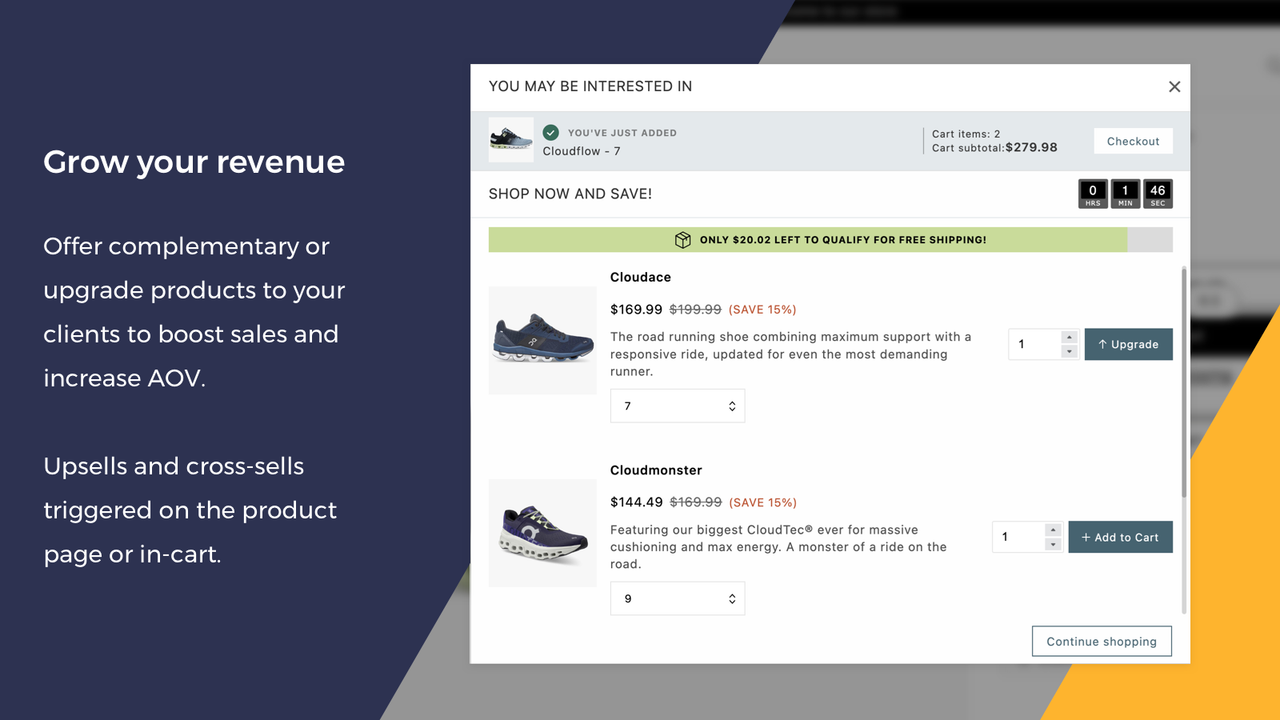Click the SEC countdown timer box
Viewport: 1280px width, 720px height.
coord(1157,193)
